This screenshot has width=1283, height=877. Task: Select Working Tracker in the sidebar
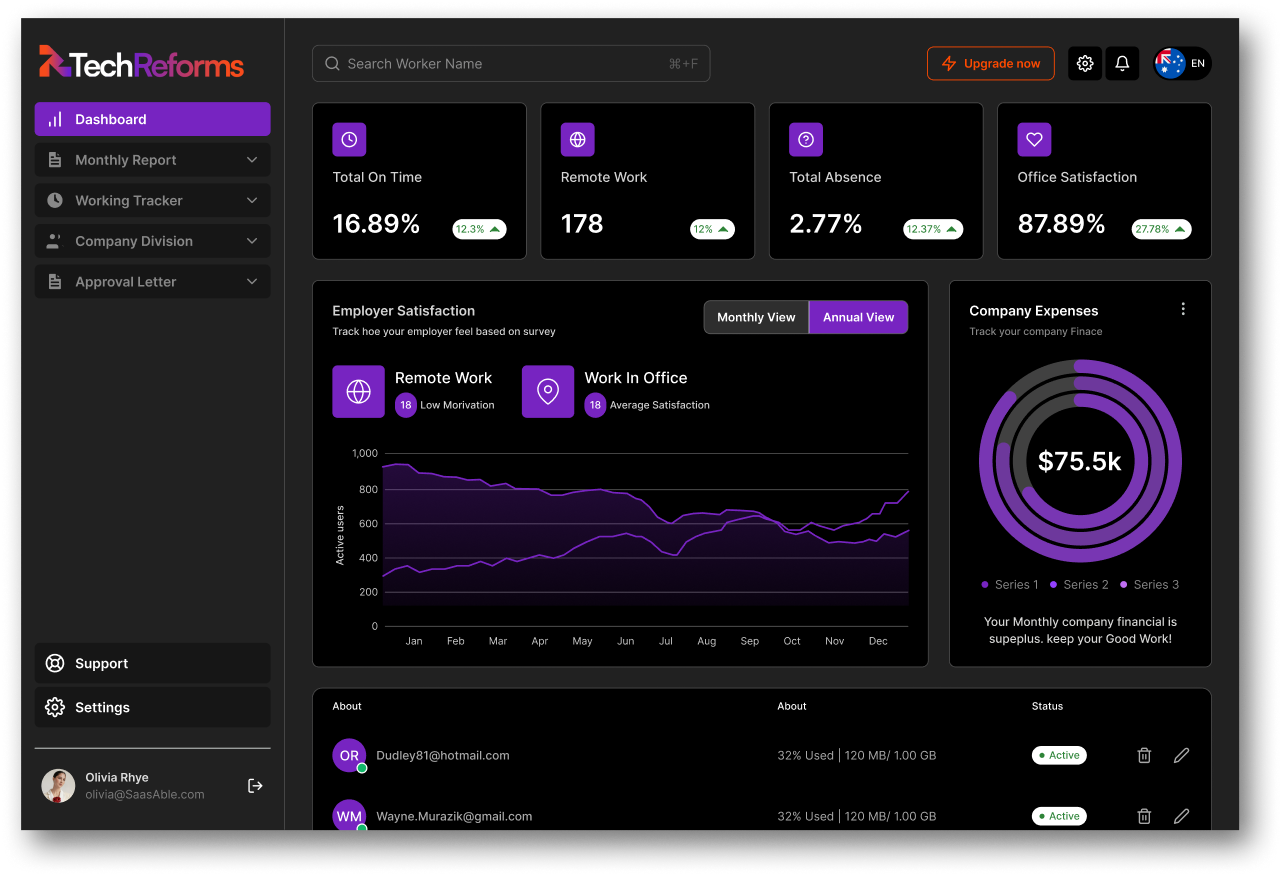(x=152, y=200)
